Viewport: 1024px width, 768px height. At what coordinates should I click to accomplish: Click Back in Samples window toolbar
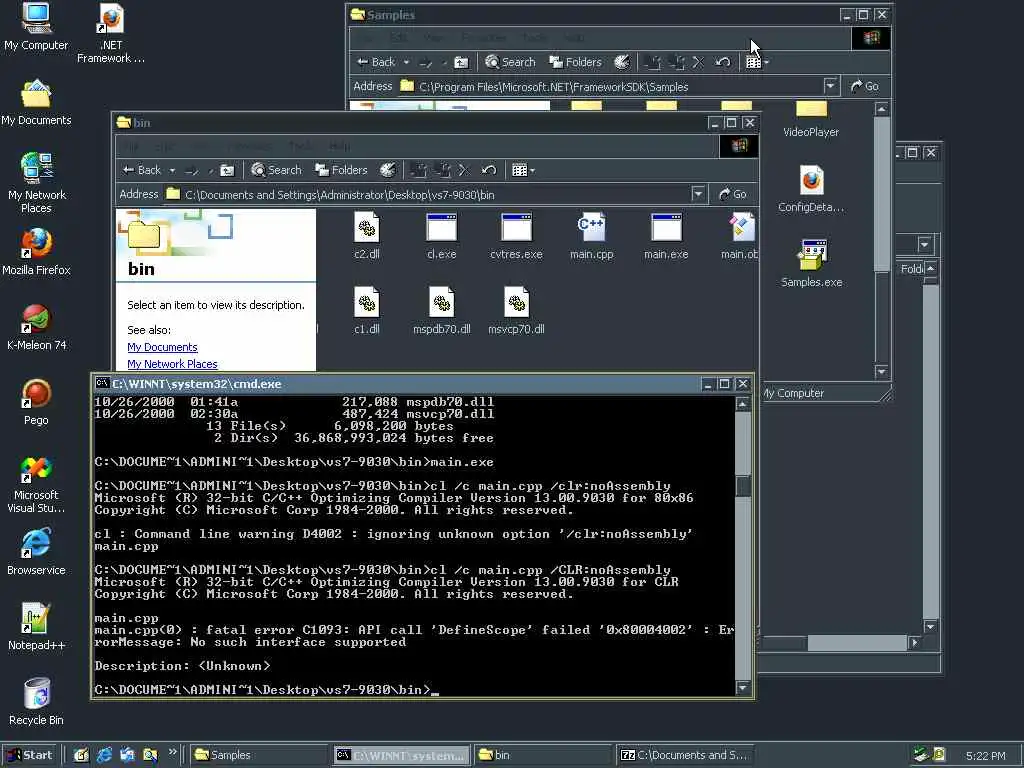(376, 62)
